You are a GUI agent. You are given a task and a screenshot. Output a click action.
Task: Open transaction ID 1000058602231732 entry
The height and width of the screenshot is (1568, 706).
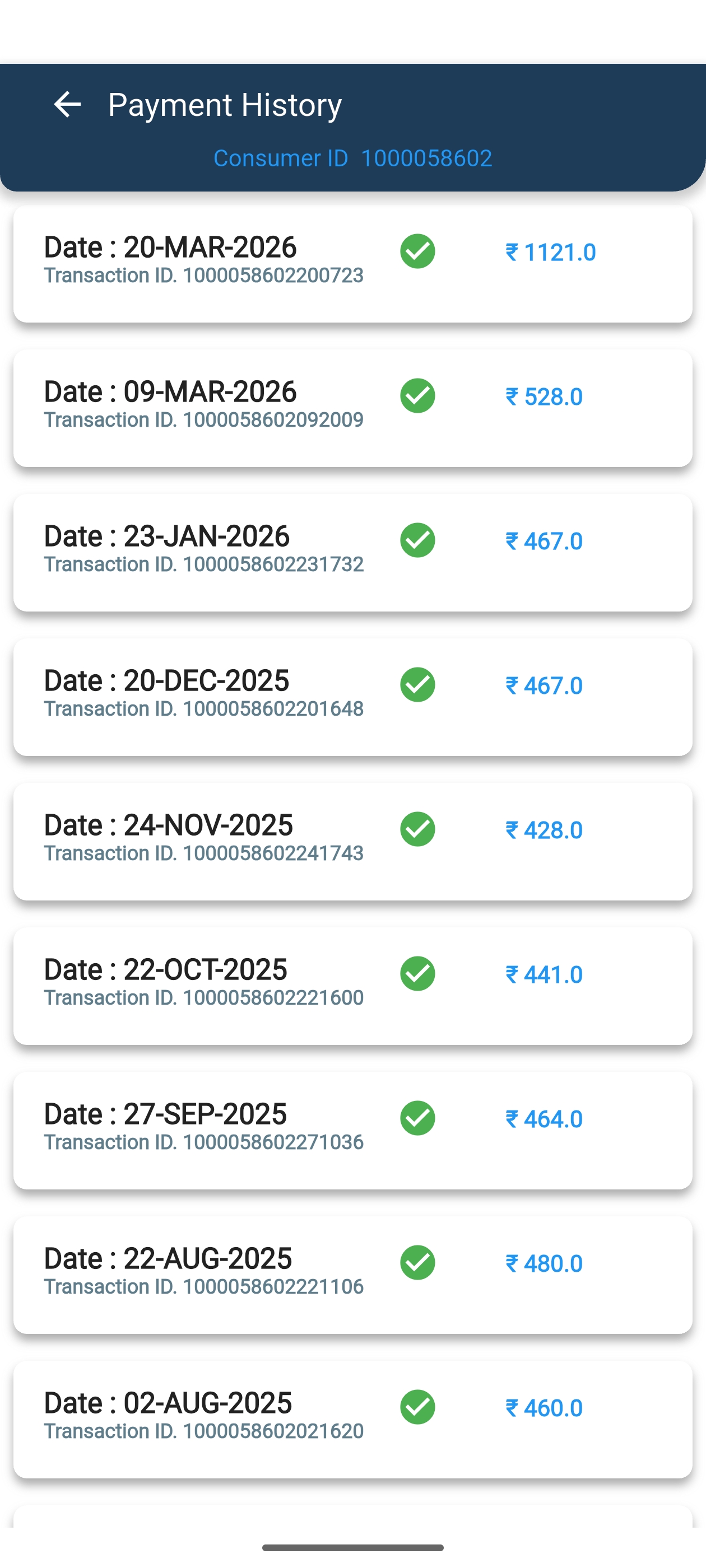203,564
